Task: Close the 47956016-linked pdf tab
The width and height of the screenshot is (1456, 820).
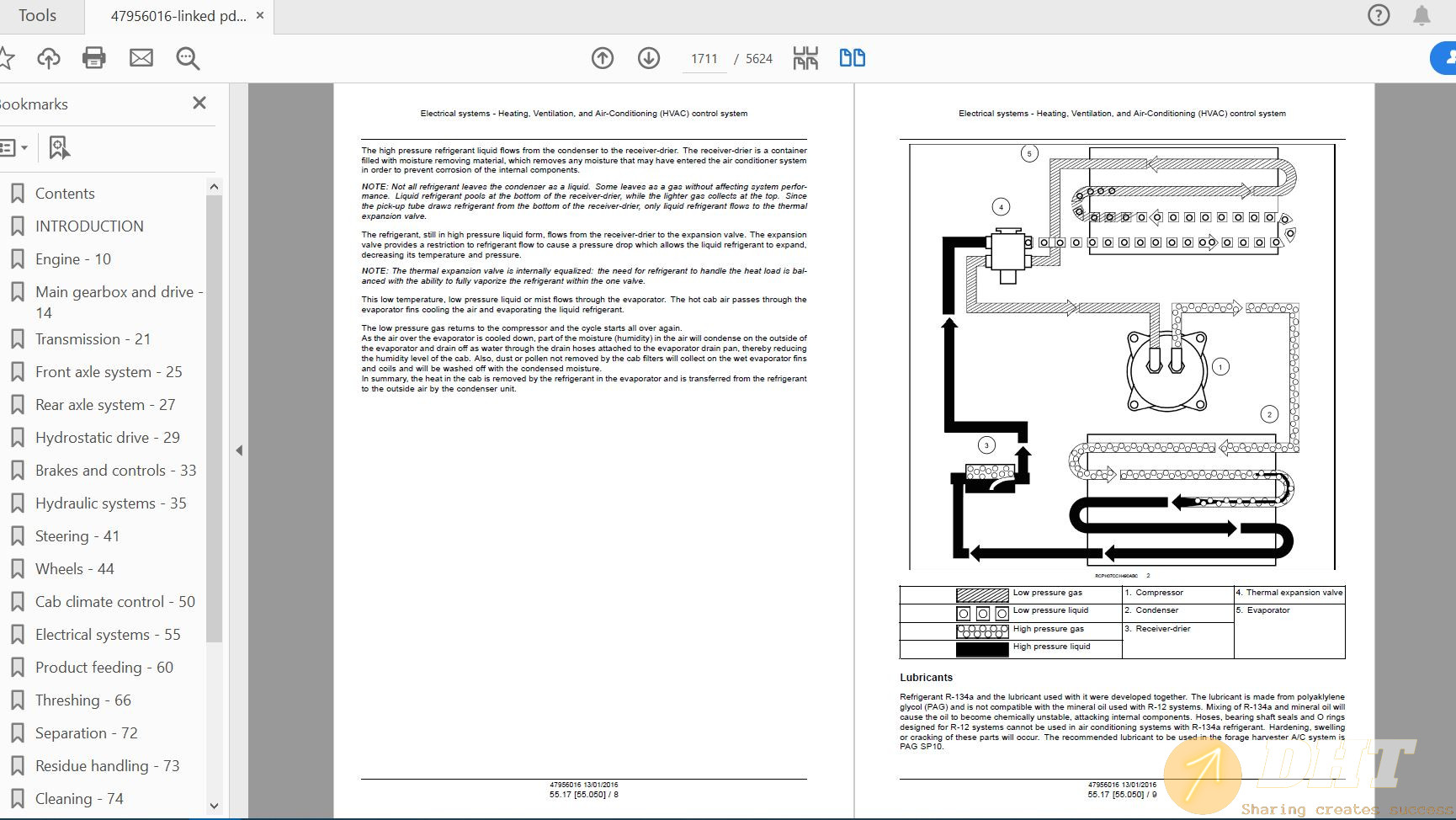Action: tap(260, 15)
